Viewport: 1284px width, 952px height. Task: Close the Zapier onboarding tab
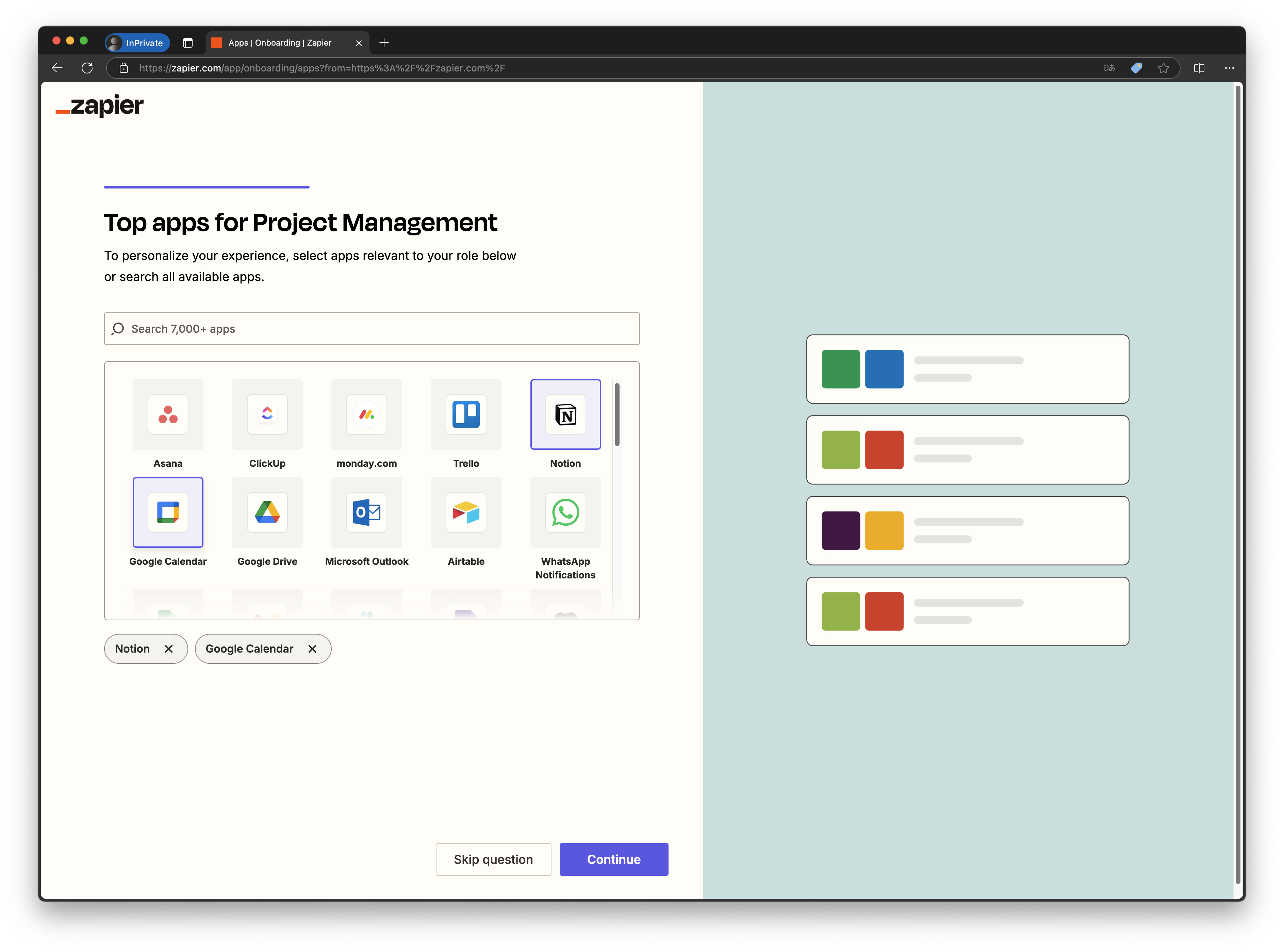[x=359, y=43]
